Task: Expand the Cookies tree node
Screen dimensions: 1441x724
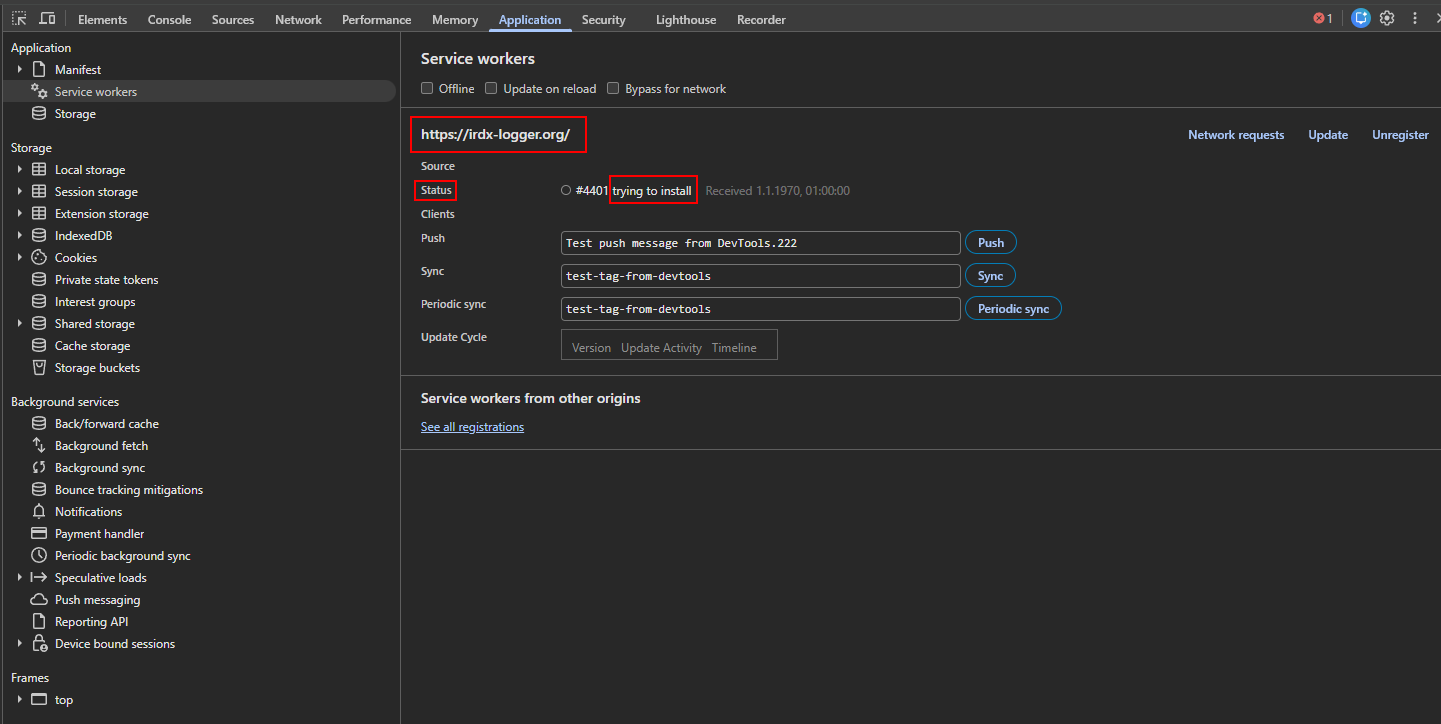Action: (19, 258)
